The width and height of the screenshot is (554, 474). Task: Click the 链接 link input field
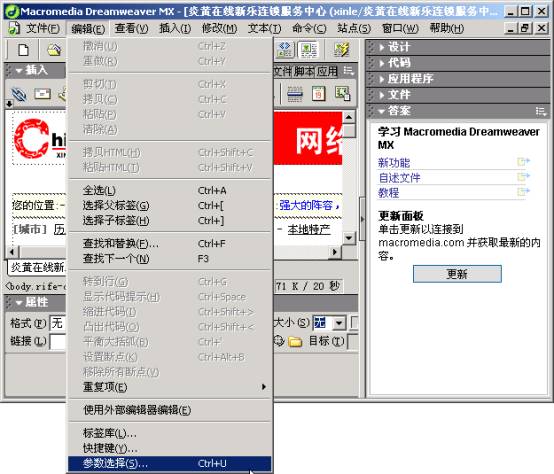(x=58, y=341)
